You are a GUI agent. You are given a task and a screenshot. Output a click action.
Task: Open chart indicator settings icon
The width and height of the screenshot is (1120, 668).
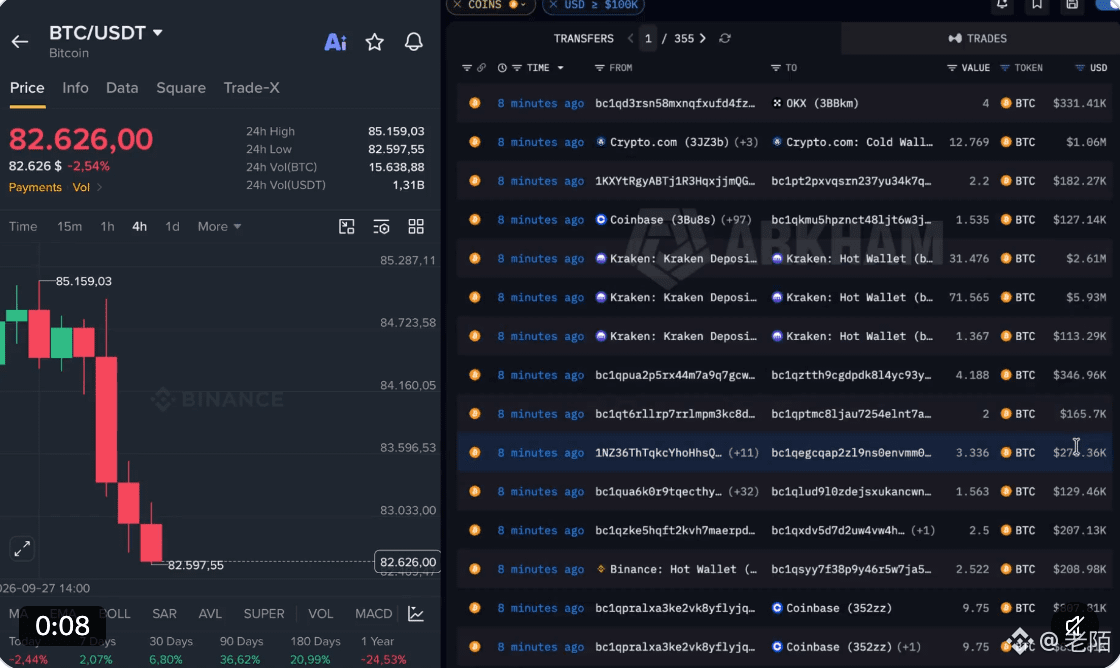click(x=381, y=226)
